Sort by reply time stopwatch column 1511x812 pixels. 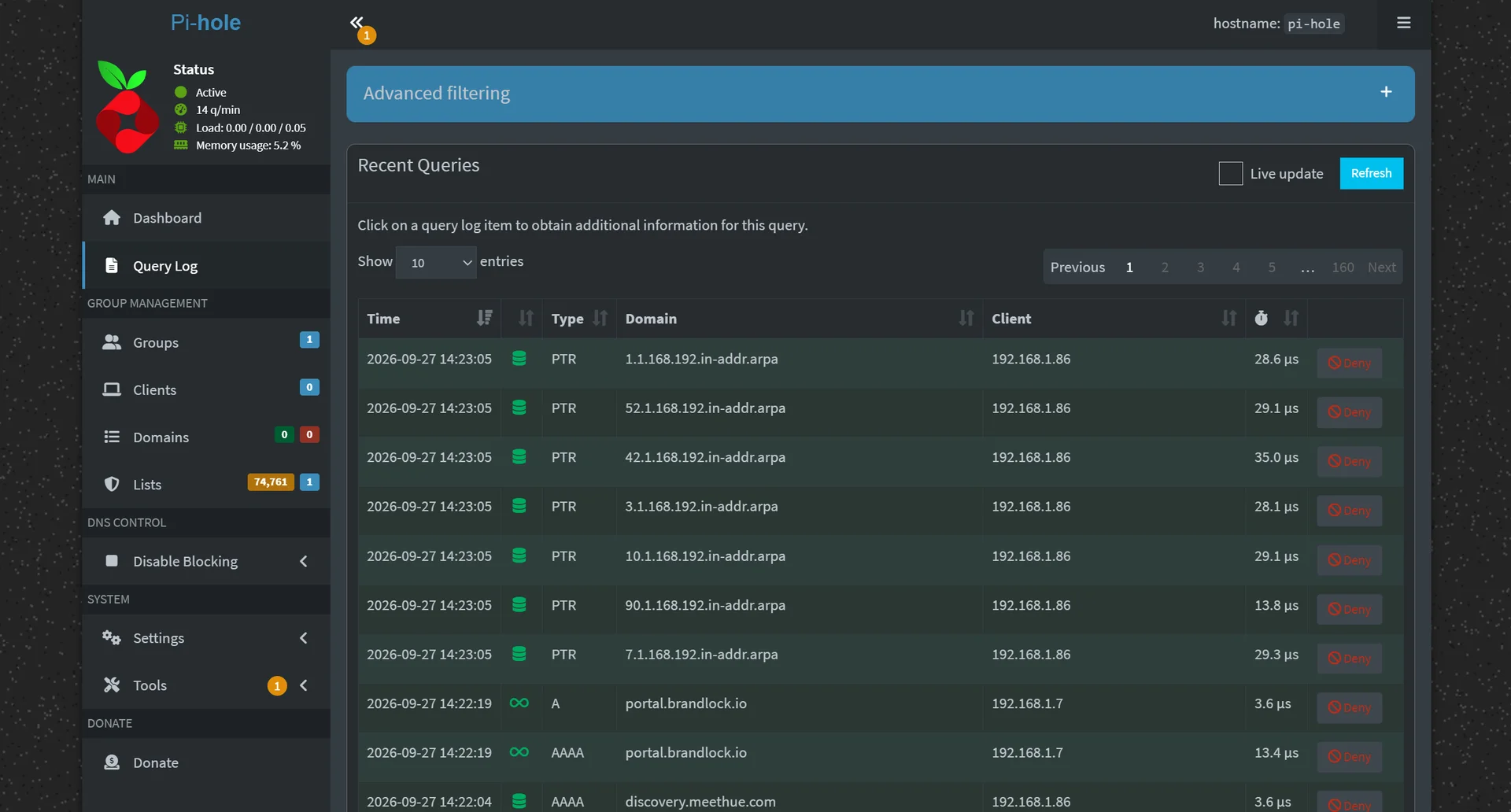click(x=1276, y=318)
